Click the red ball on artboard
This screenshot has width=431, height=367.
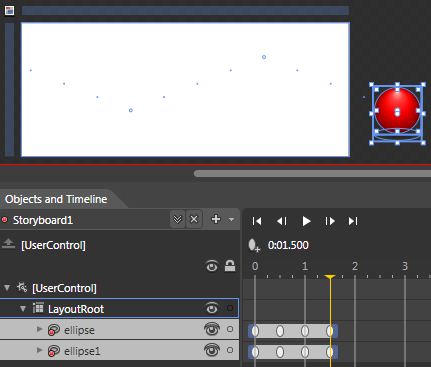pos(397,109)
